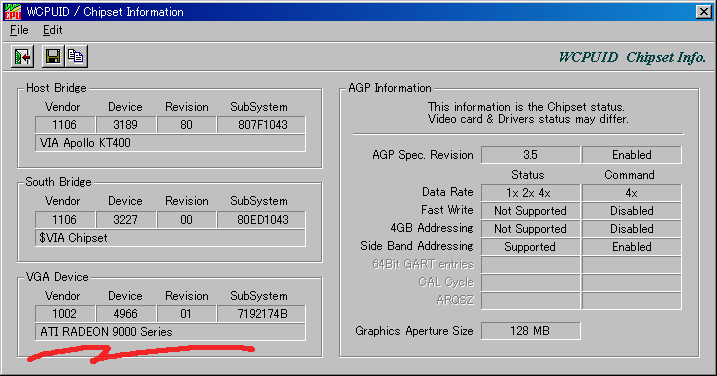
Task: Select Host Bridge revision value 80
Action: coord(187,125)
